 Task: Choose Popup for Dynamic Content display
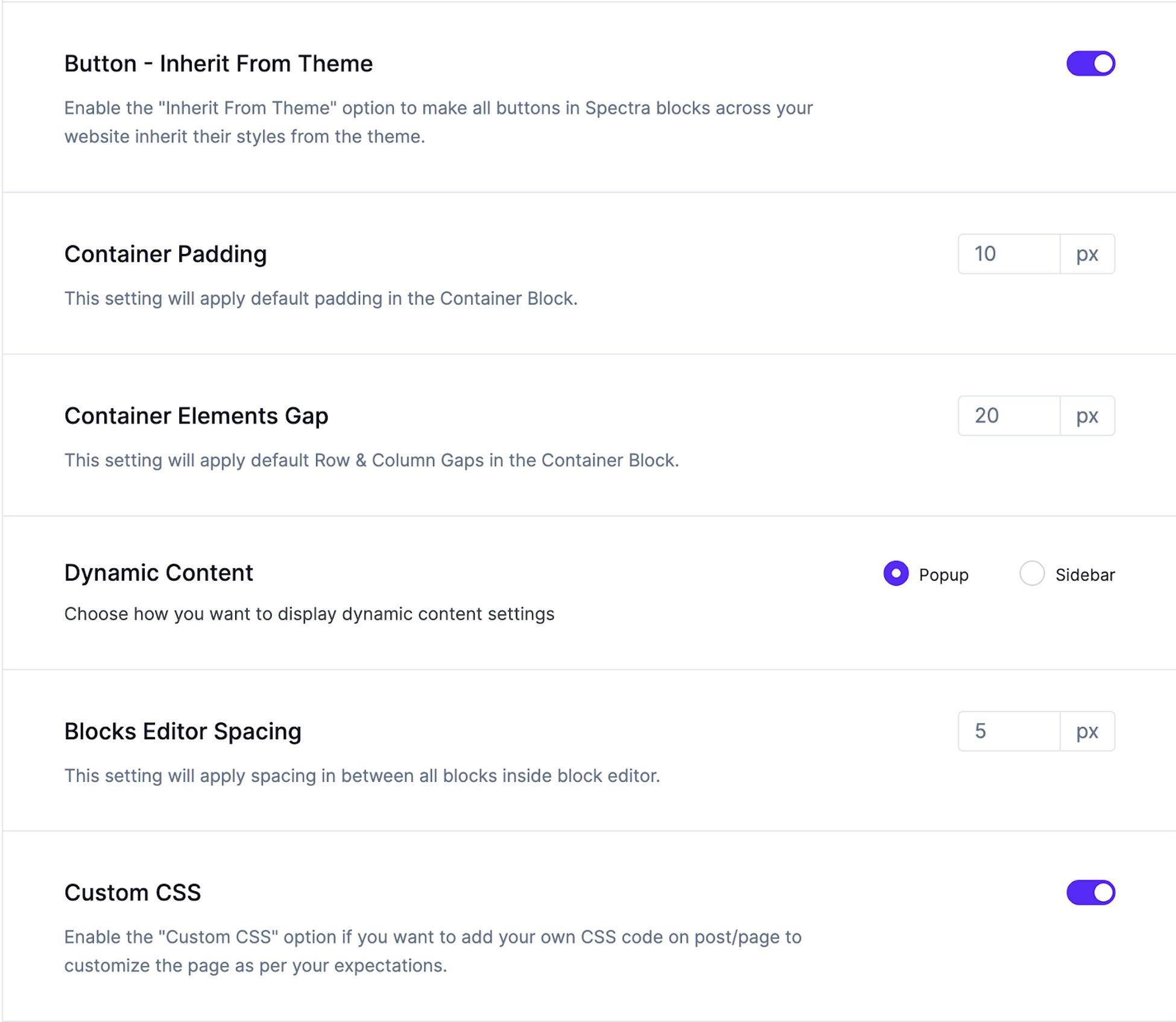(896, 575)
